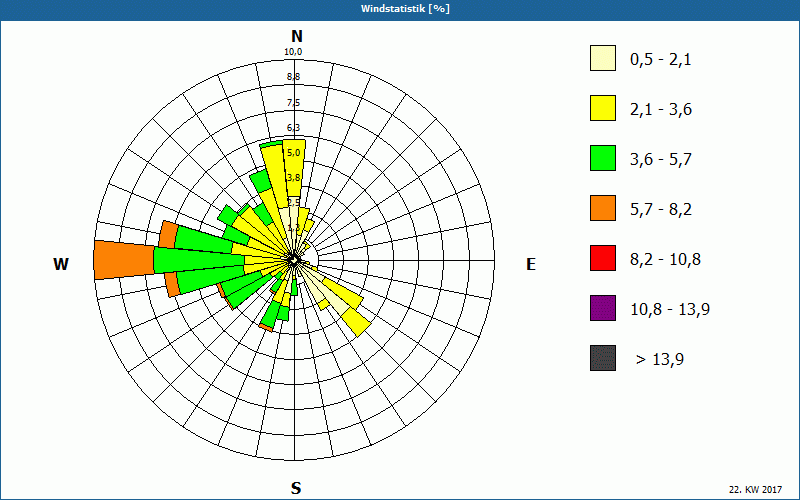The width and height of the screenshot is (800, 500).
Task: Click the '6,3' radial axis value
Action: (293, 128)
